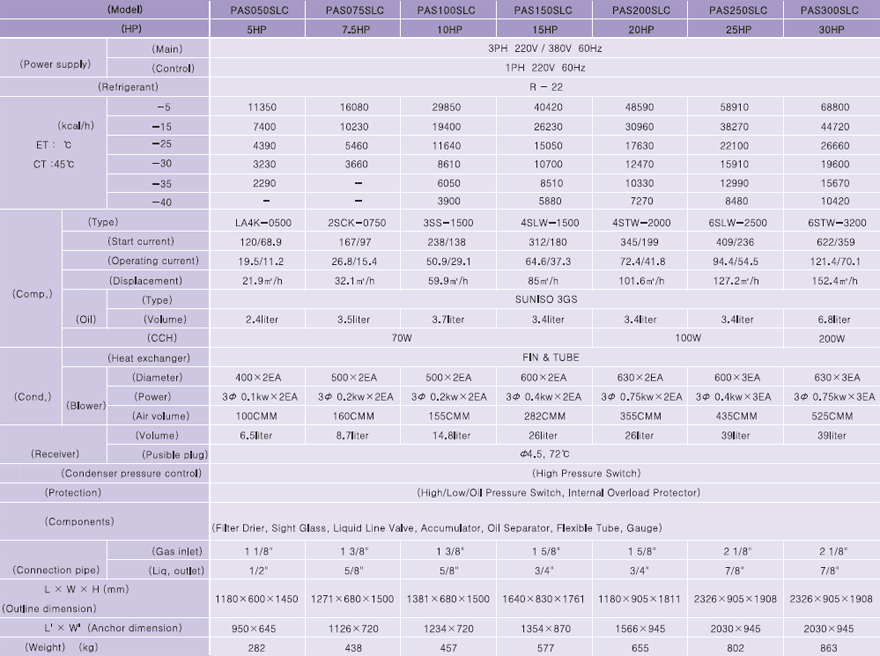Select start current value 622/359

(x=830, y=241)
